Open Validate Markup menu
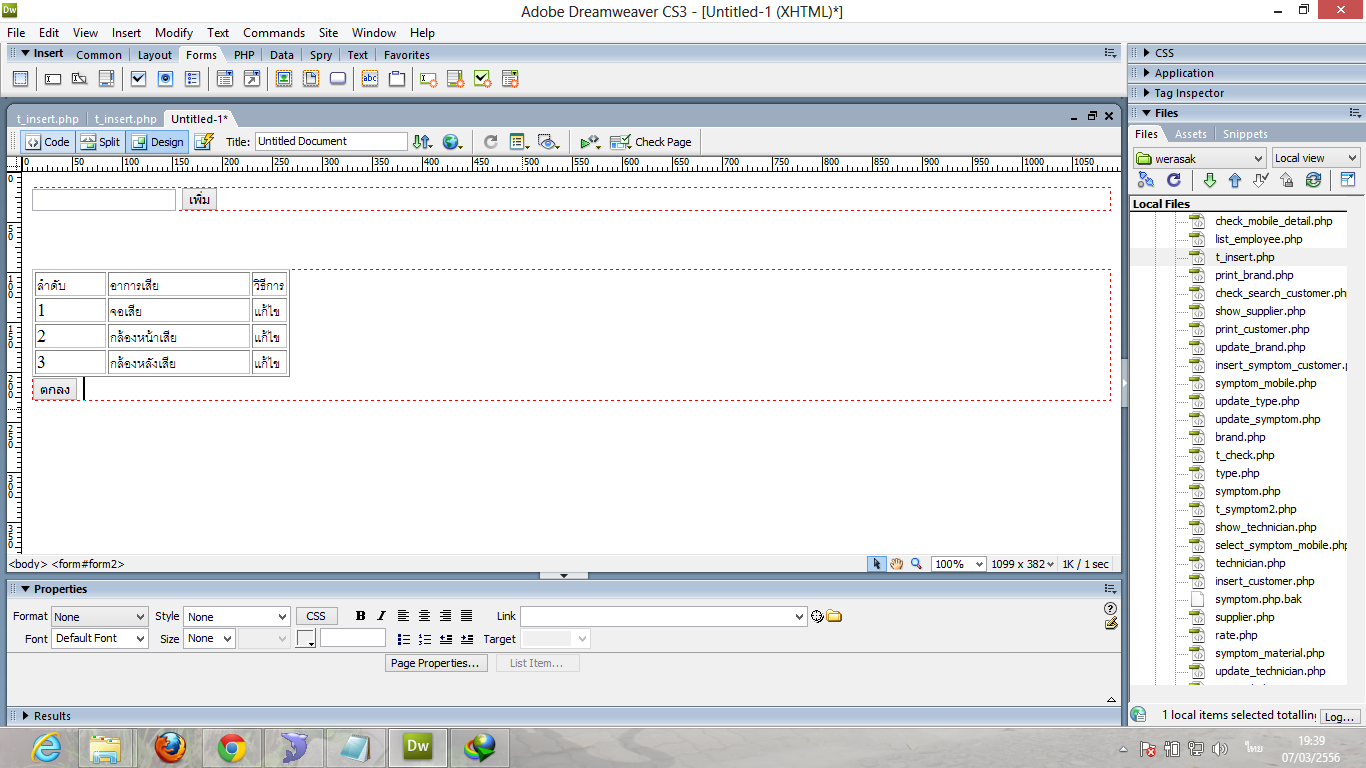This screenshot has width=1366, height=768. click(590, 142)
